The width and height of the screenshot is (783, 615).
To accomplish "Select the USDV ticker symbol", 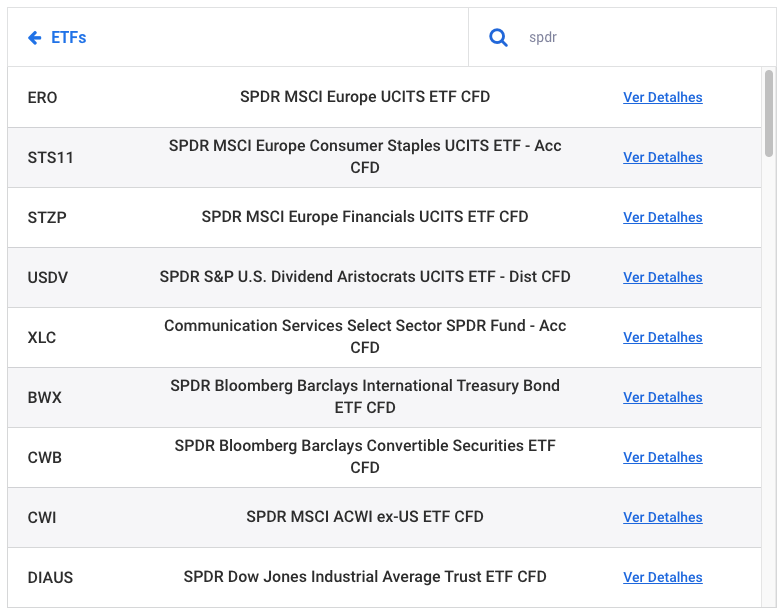I will [x=47, y=278].
